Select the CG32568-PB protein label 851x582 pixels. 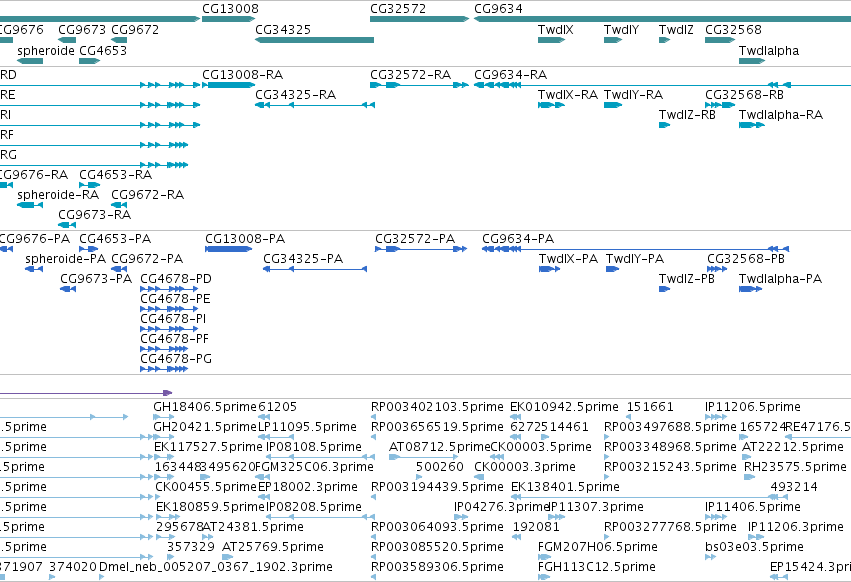click(x=745, y=258)
